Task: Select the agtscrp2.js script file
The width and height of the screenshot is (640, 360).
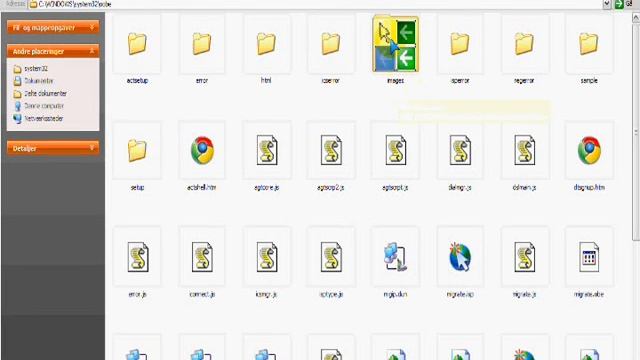Action: point(331,151)
